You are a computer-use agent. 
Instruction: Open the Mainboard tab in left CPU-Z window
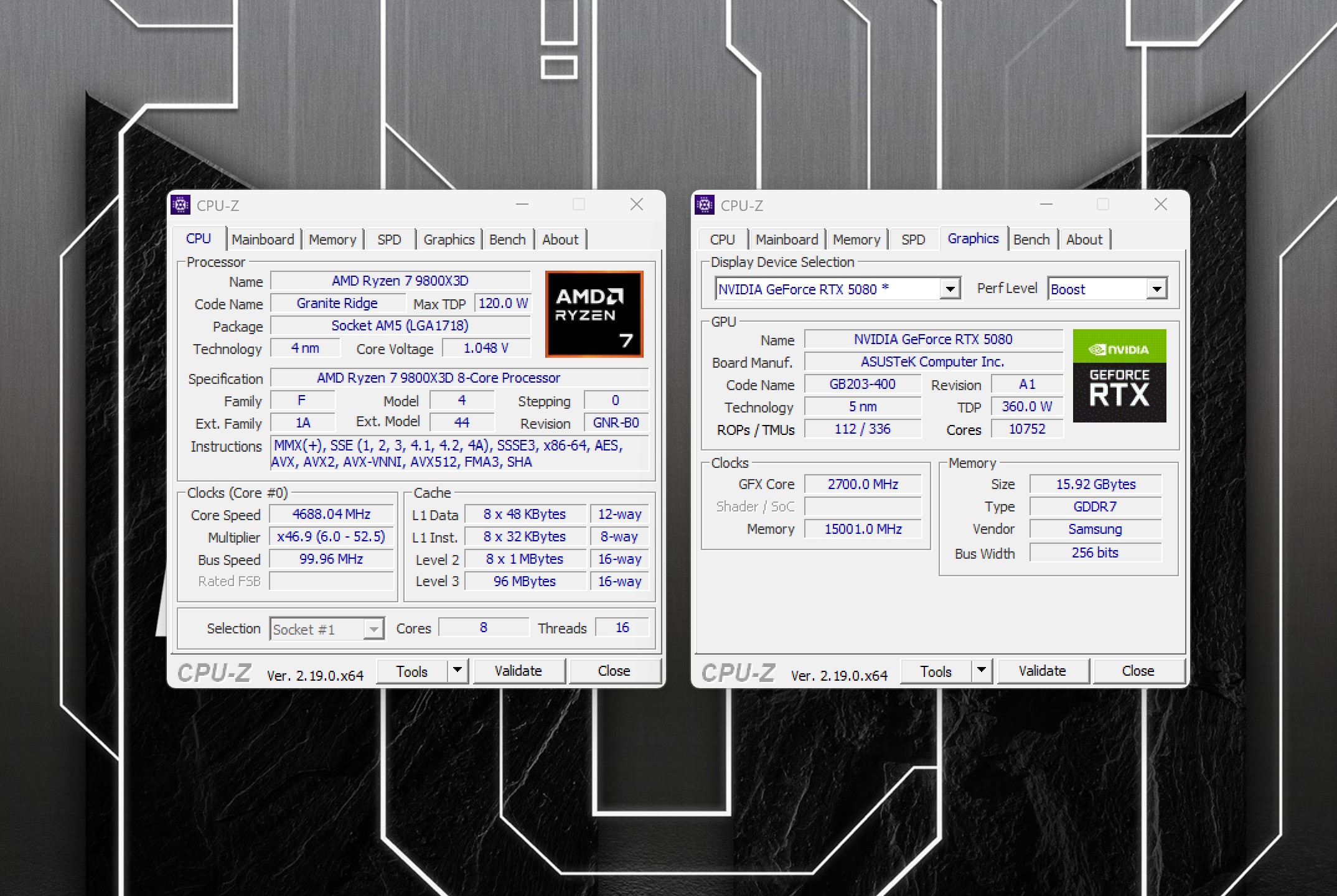point(263,240)
